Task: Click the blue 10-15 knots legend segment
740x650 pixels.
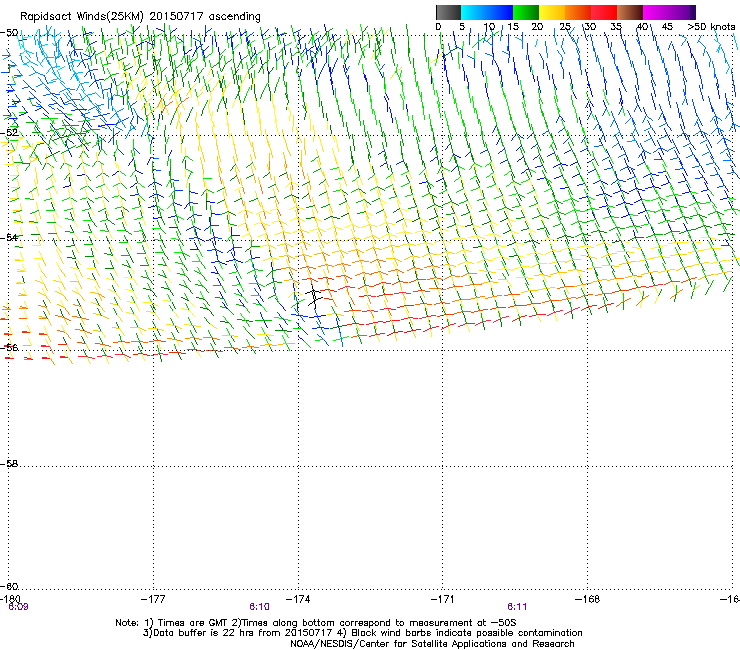Action: click(x=500, y=12)
